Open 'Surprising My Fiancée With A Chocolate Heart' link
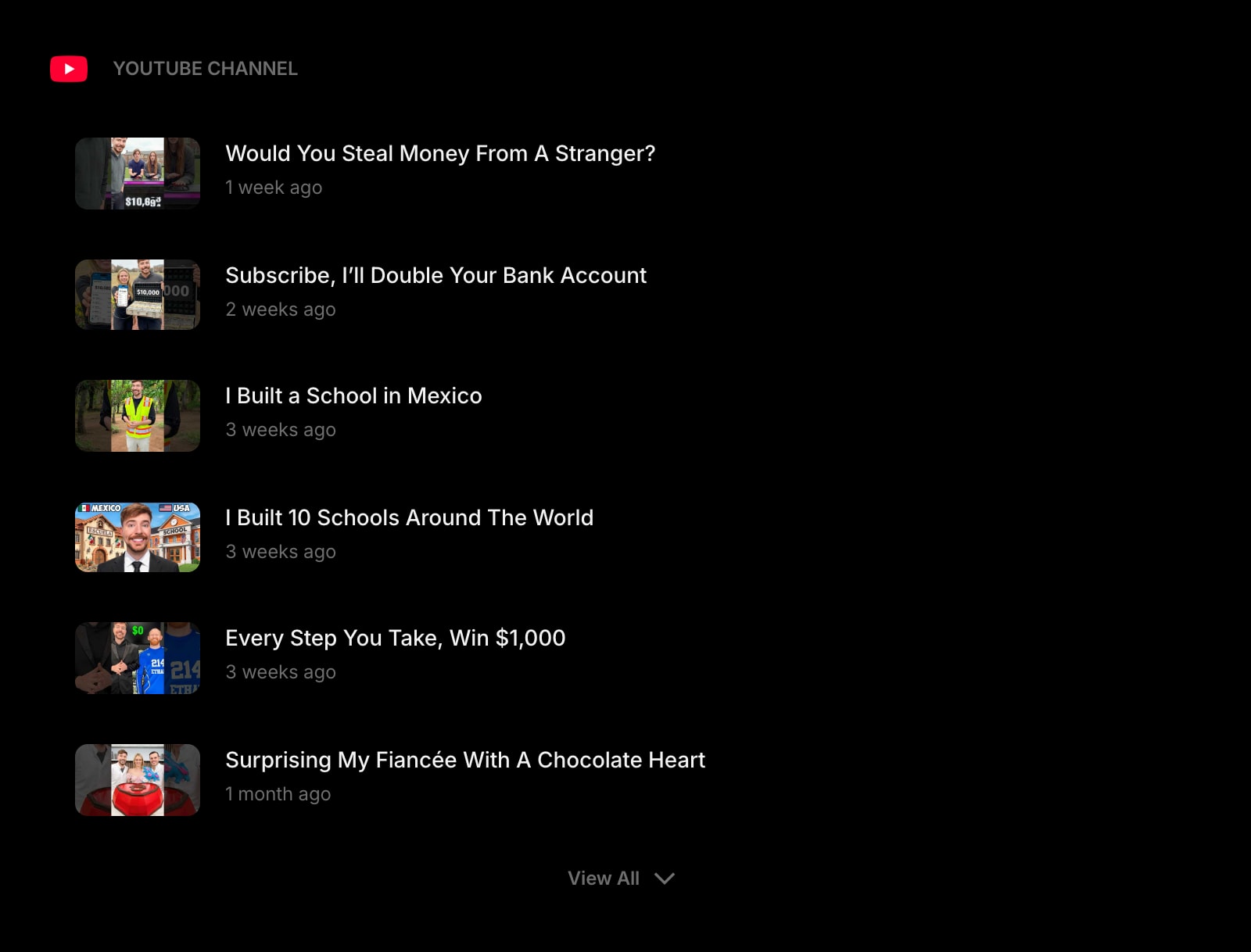Image resolution: width=1251 pixels, height=952 pixels. coord(464,760)
